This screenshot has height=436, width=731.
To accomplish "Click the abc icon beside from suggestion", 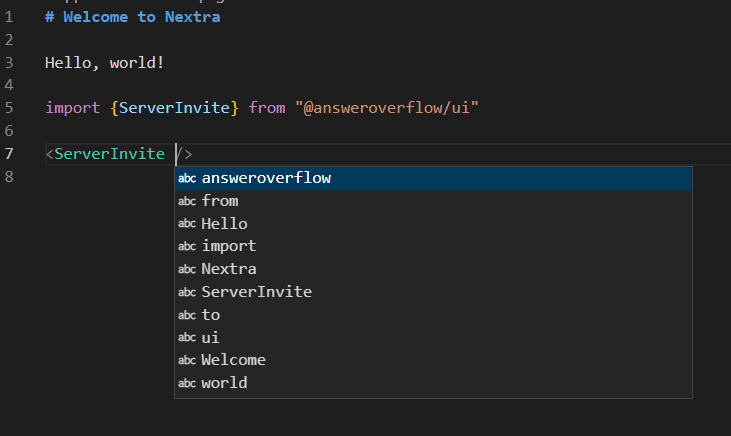I will tap(187, 201).
